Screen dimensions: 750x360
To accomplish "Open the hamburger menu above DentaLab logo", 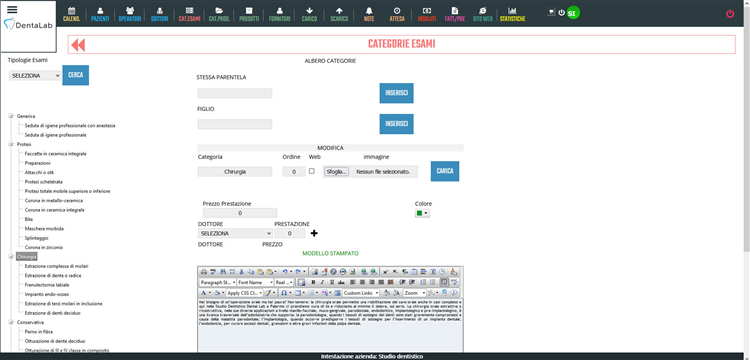I will pos(12,10).
